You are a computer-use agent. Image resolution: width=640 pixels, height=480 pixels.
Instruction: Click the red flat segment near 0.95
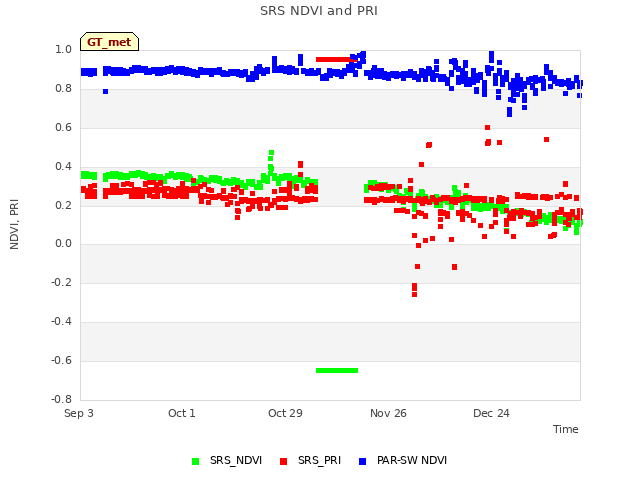(337, 60)
